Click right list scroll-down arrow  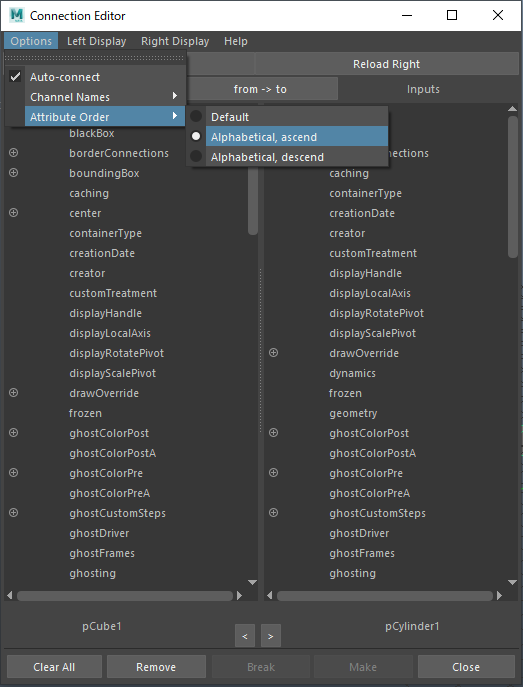[x=512, y=582]
